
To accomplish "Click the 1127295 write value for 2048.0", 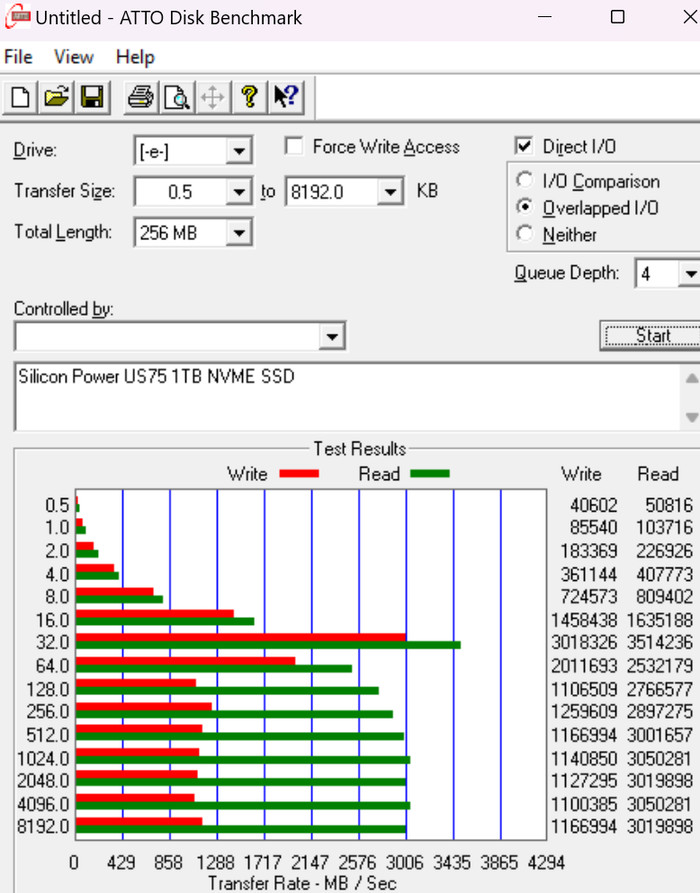I will 584,780.
